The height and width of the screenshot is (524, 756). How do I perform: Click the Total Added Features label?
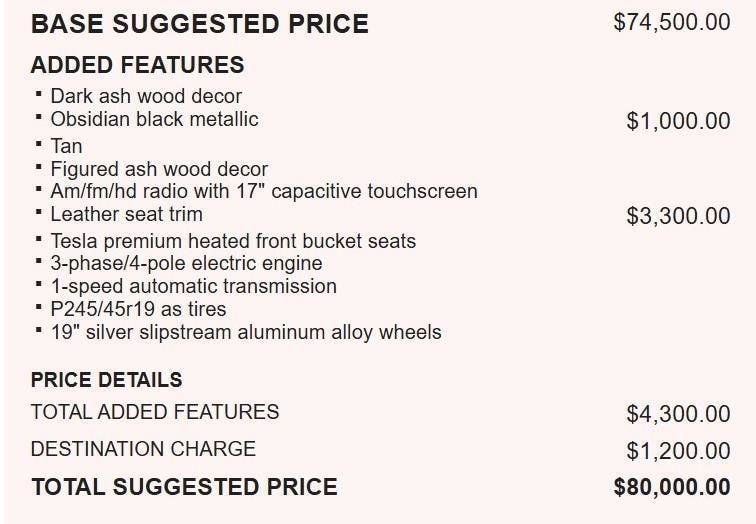pos(155,412)
